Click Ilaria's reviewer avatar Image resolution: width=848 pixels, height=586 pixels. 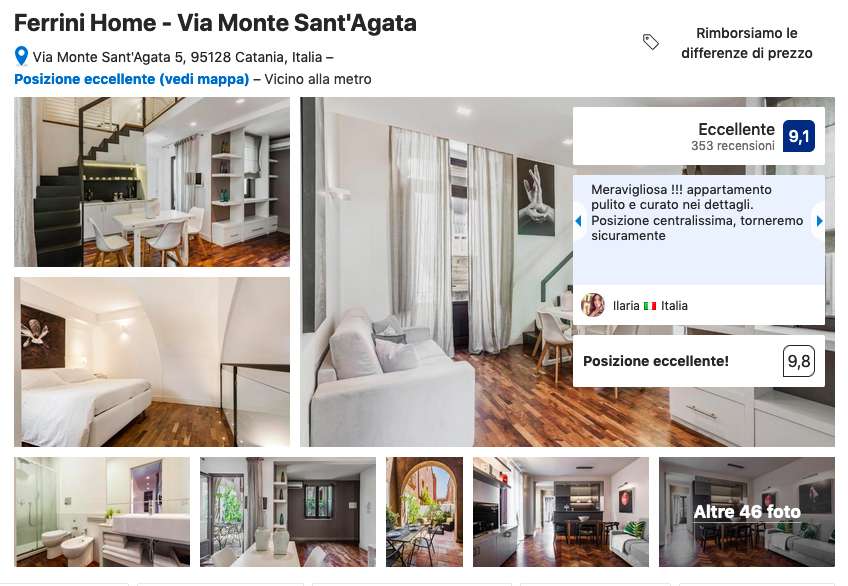[593, 305]
